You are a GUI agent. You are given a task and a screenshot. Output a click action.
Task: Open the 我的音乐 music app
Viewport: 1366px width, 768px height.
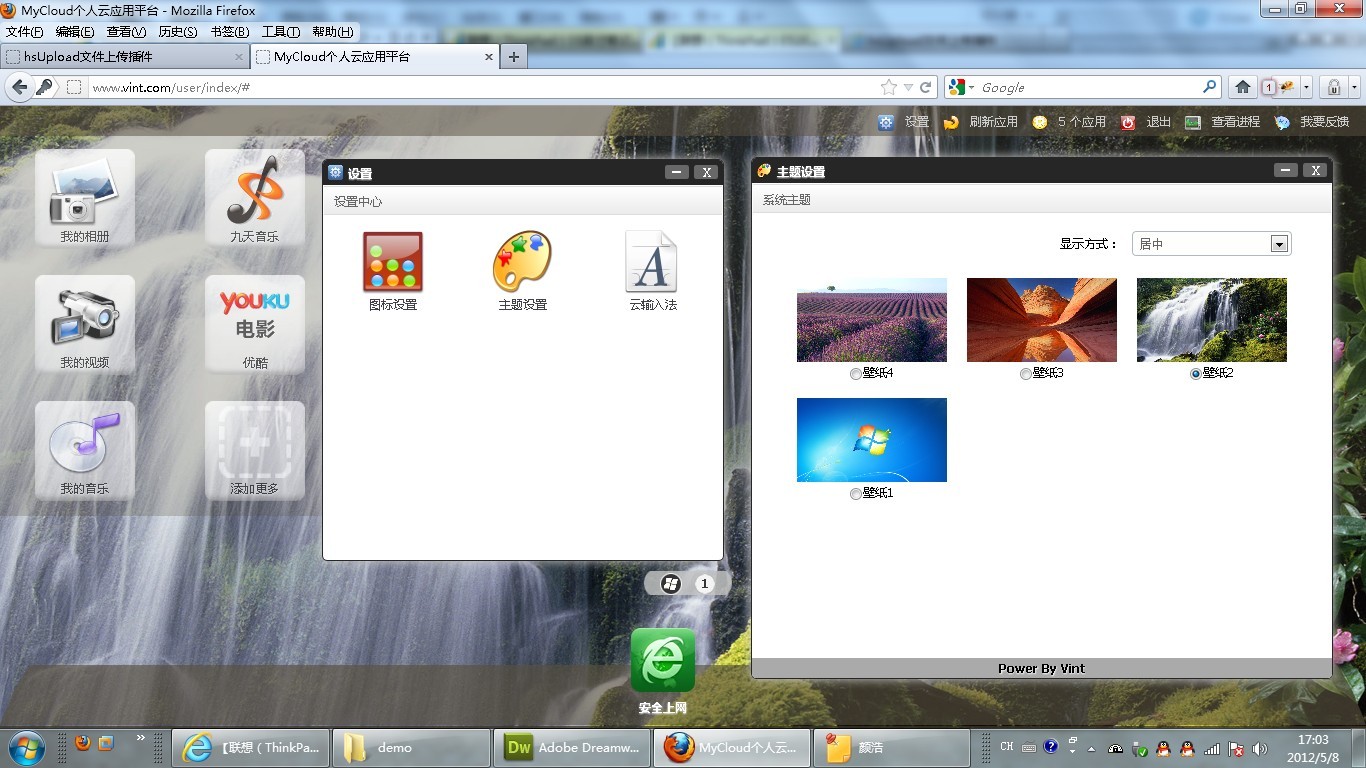[85, 449]
